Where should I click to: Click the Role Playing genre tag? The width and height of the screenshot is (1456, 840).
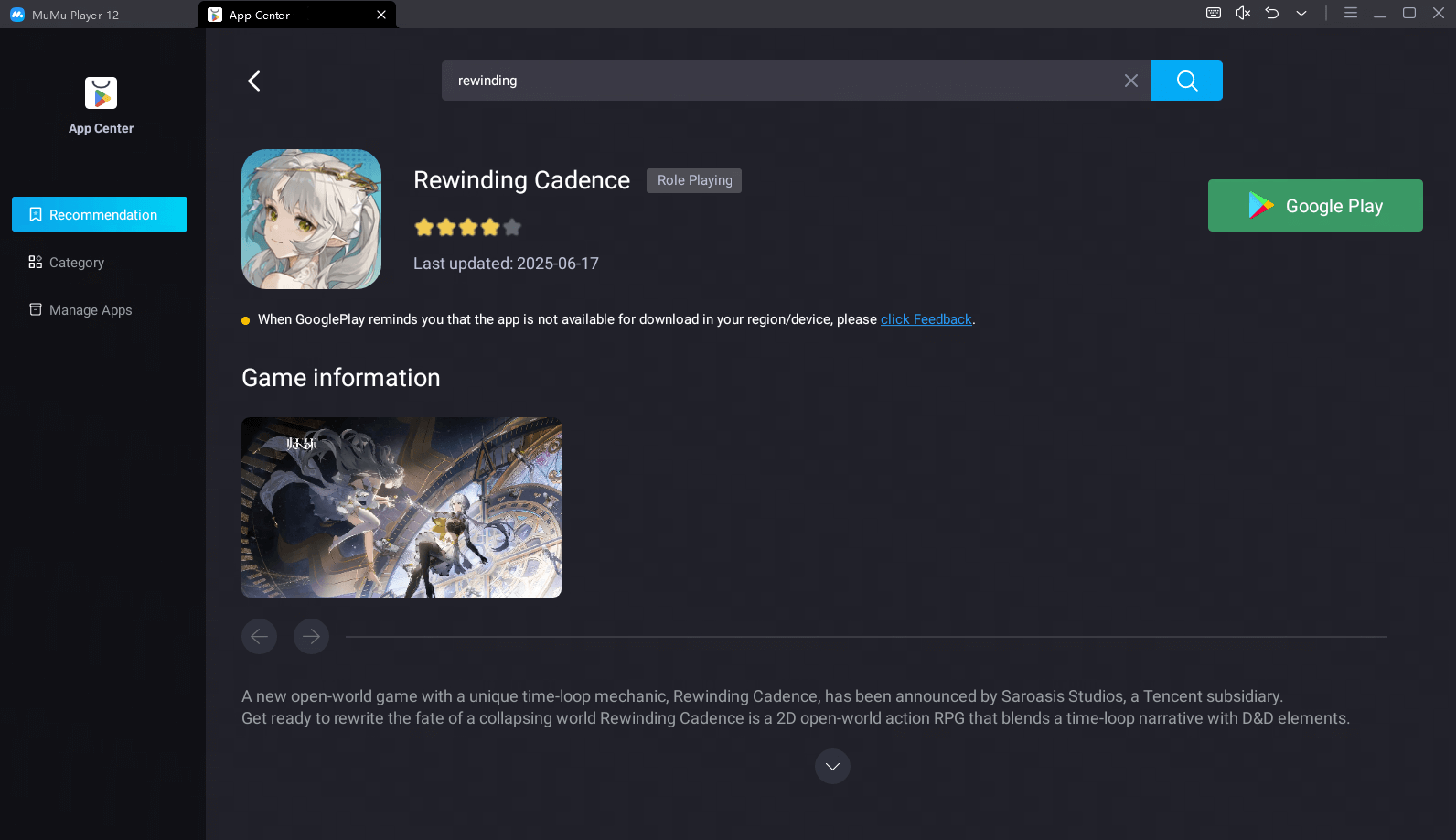[694, 180]
